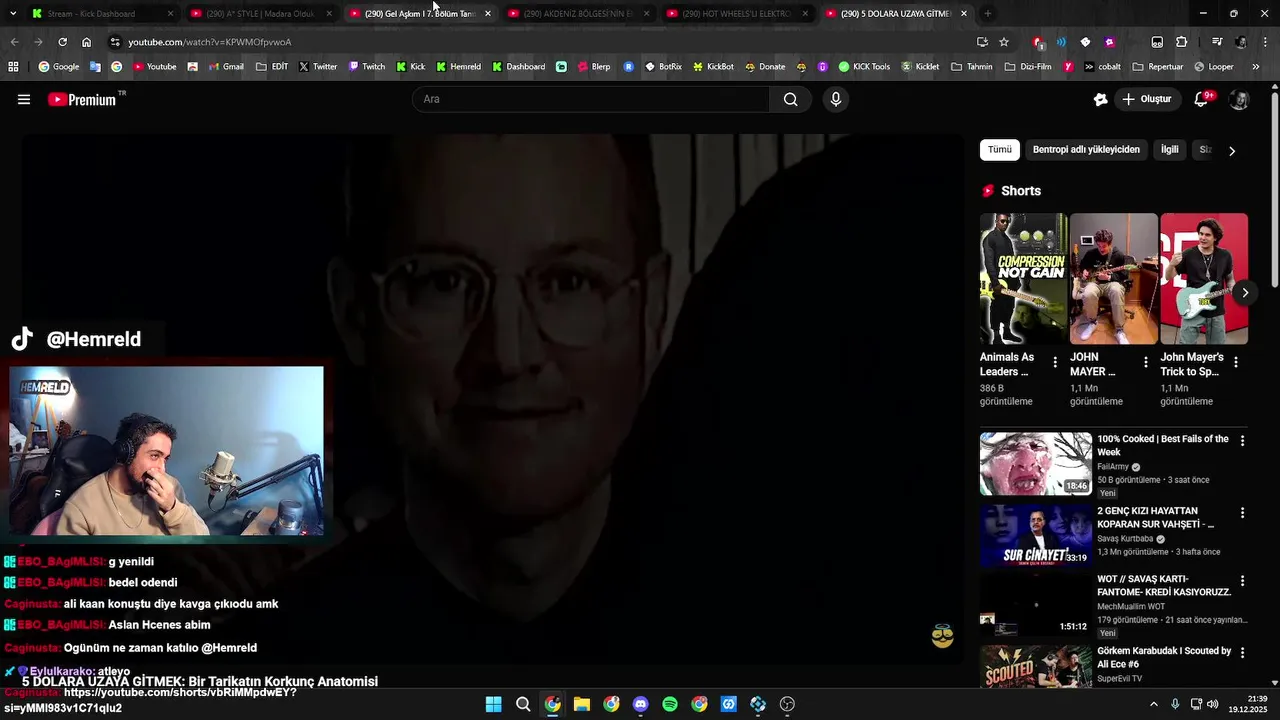This screenshot has height=720, width=1280.
Task: Start voice search with microphone icon
Action: 836,99
